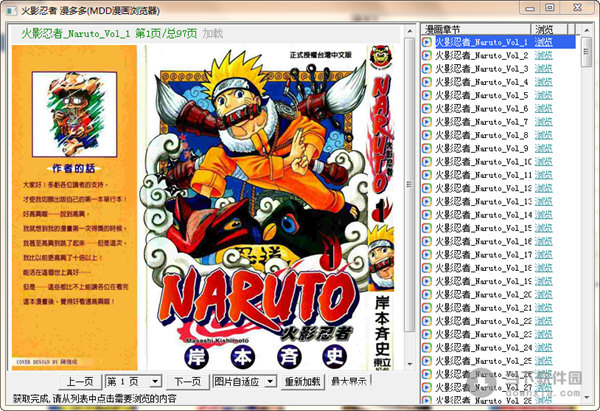Click the icon beside Naruto_Vol_21 row
The image size is (600, 411).
(427, 307)
